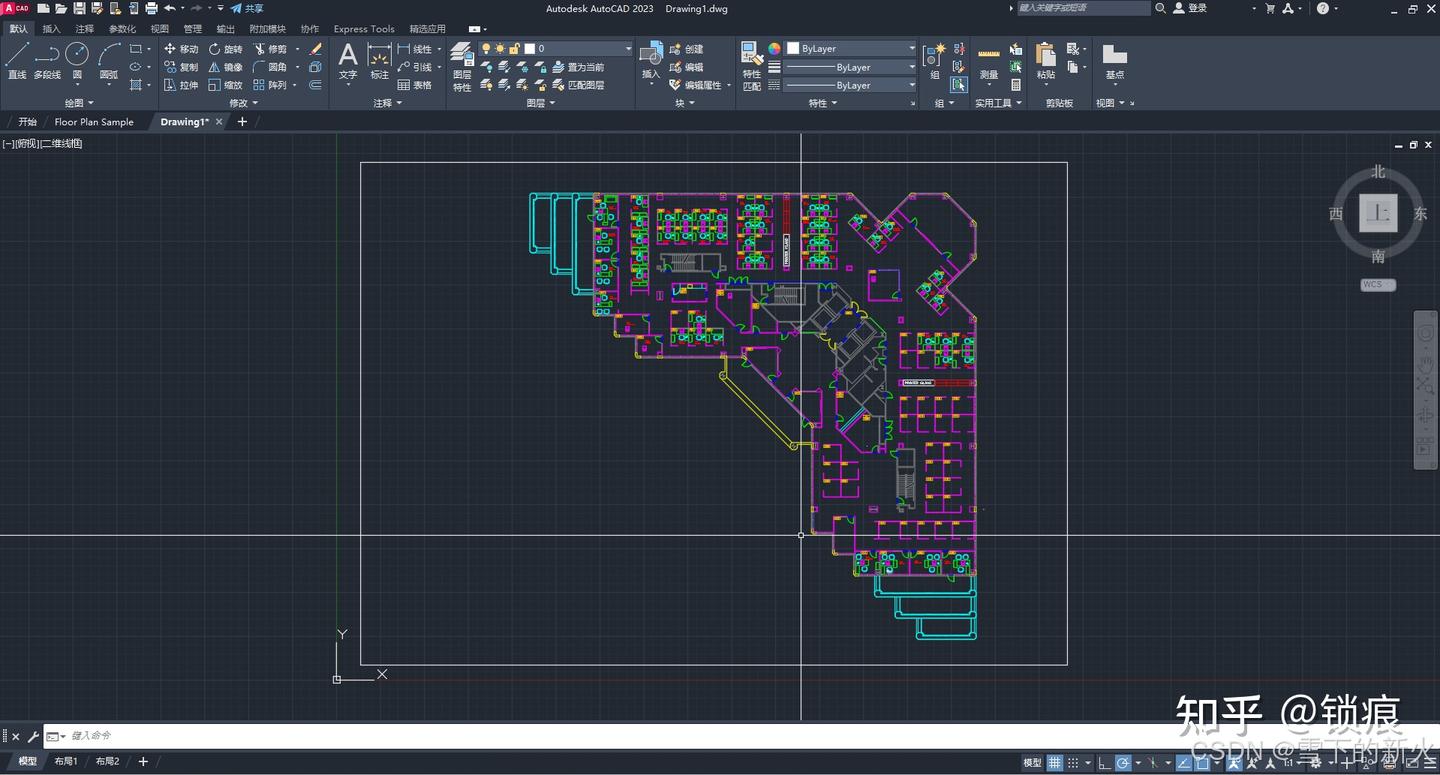Image resolution: width=1440 pixels, height=775 pixels.
Task: Open the 图层特性 layer properties manager
Action: (x=461, y=62)
